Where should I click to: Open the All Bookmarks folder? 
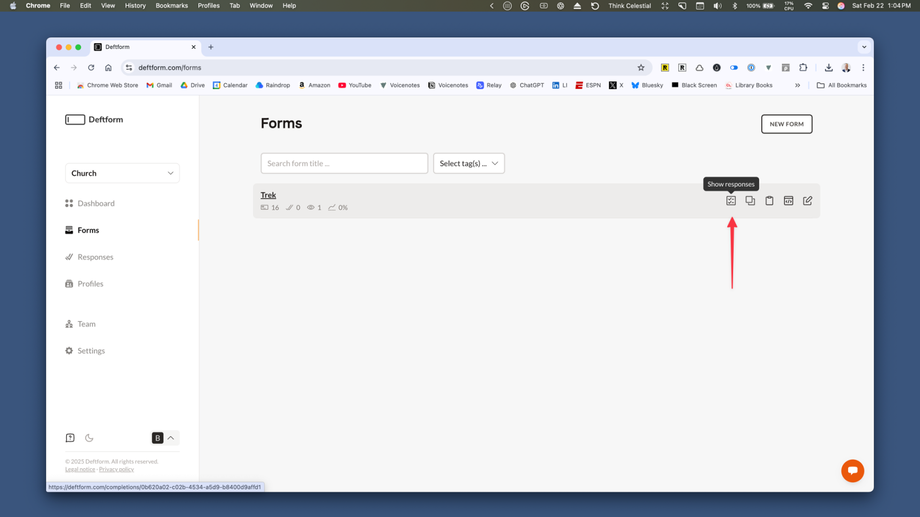(841, 85)
